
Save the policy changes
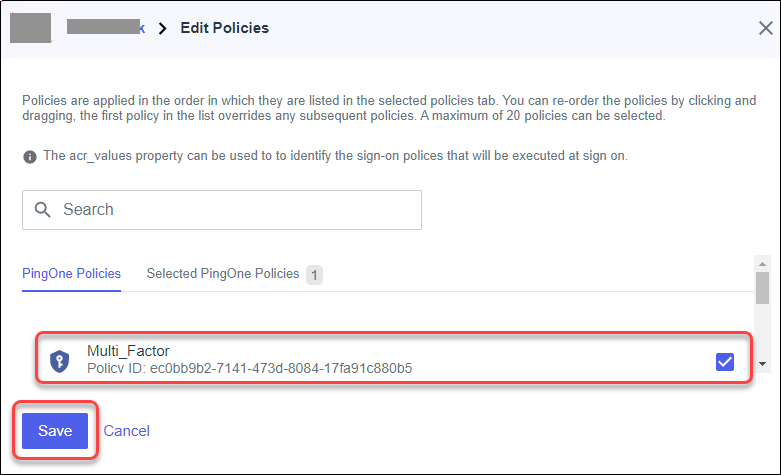55,431
